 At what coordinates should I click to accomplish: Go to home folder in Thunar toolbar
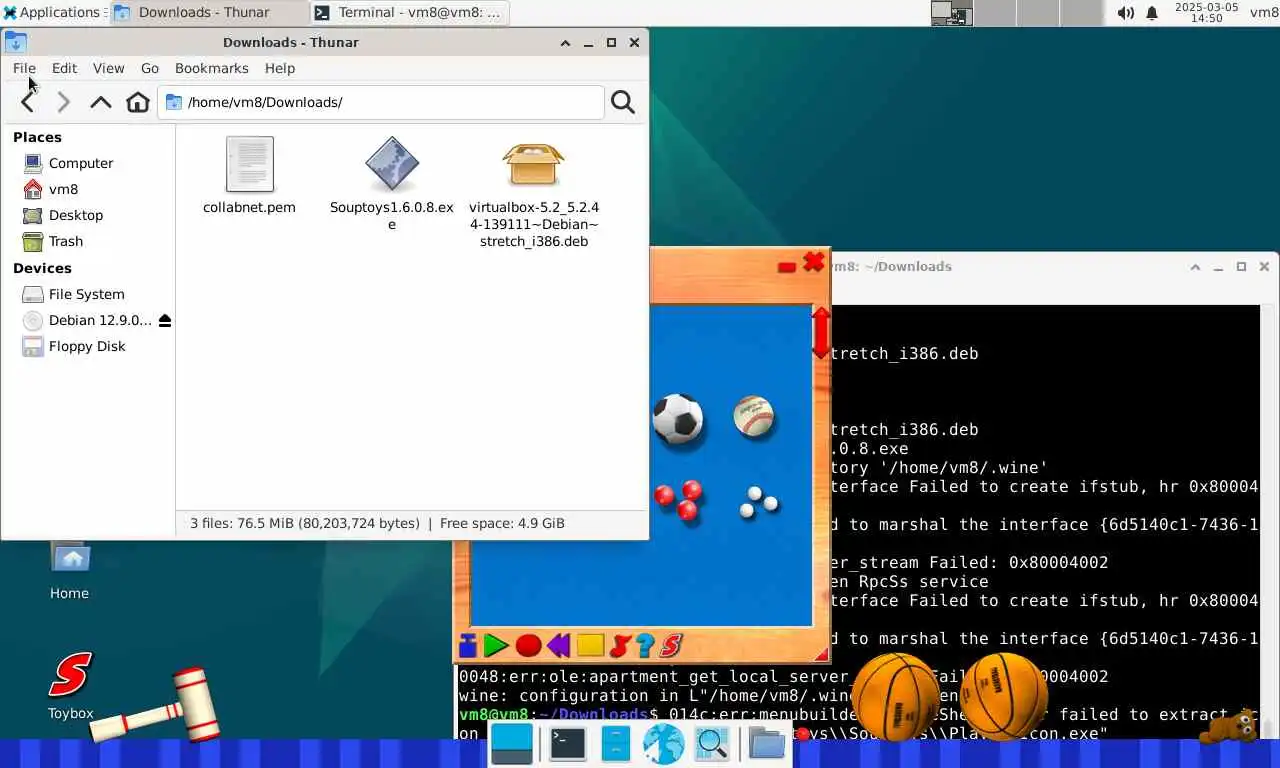pyautogui.click(x=138, y=102)
